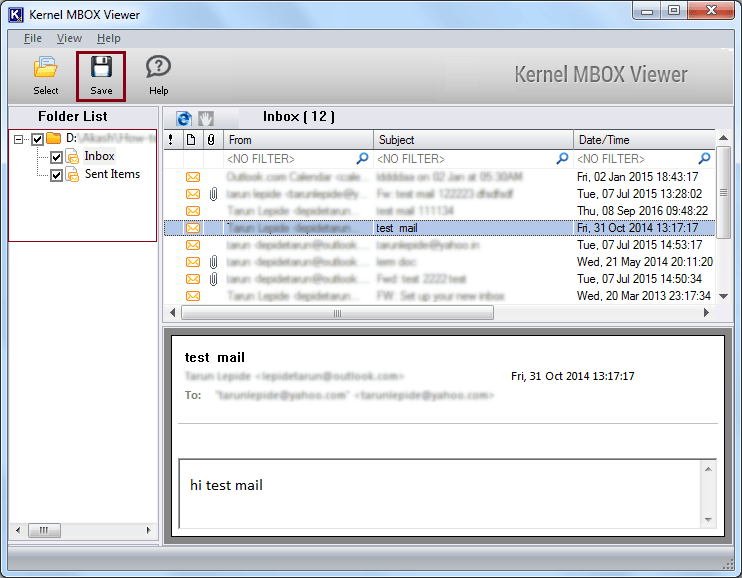
Task: Click paperclip icon of 07 Jul 2015 14:50:34 email
Action: (213, 279)
